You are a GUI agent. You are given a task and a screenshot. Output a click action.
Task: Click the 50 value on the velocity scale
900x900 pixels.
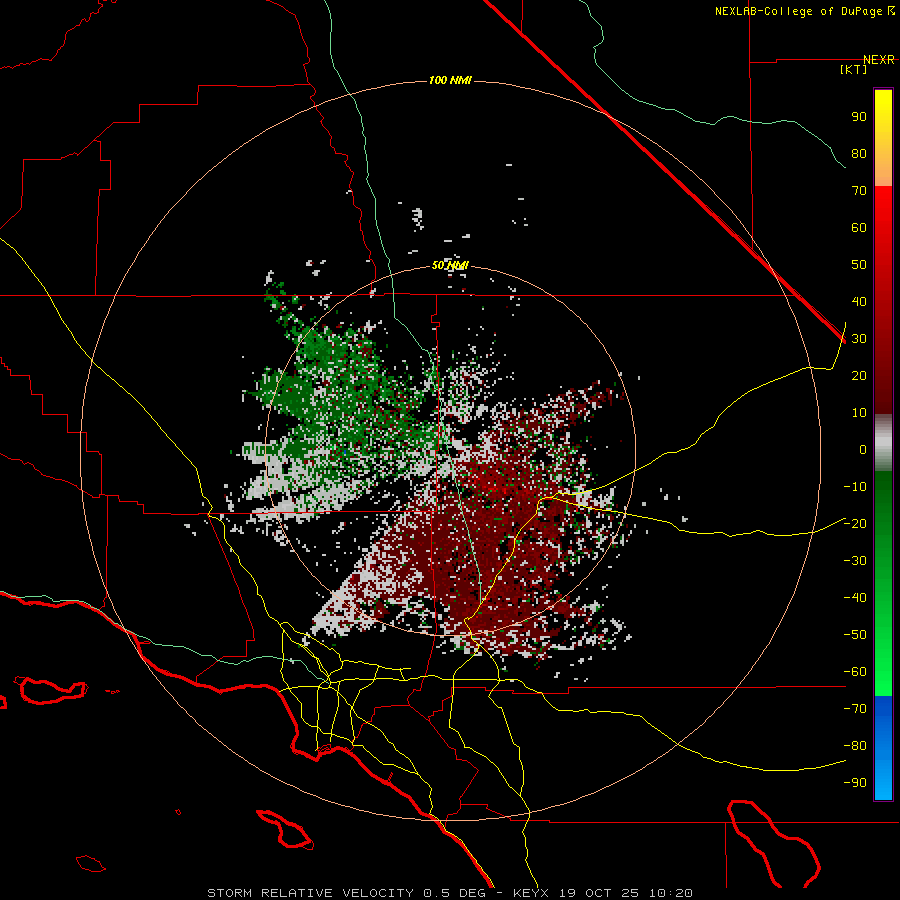(859, 265)
